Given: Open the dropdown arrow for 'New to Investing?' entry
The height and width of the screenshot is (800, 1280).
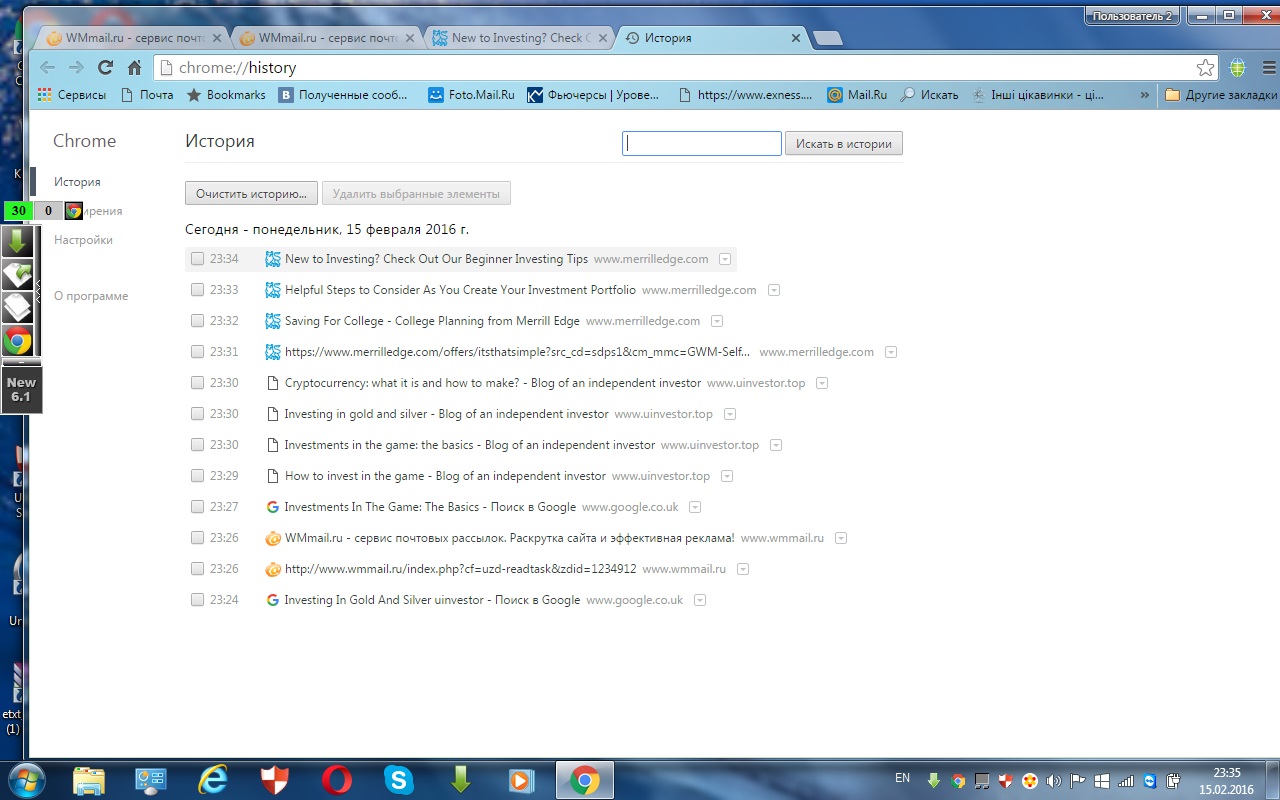Looking at the screenshot, I should 725,259.
